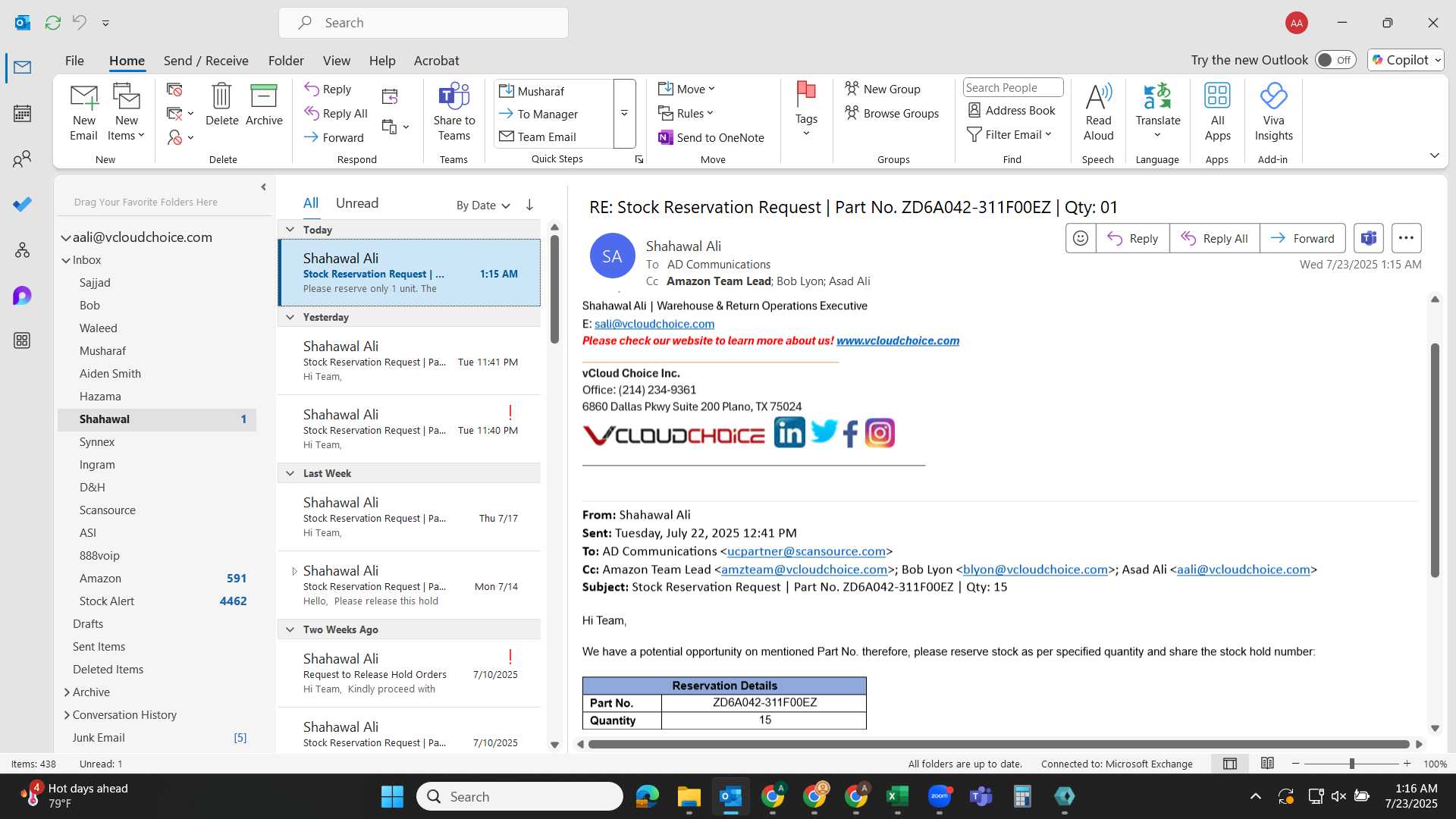This screenshot has width=1456, height=819.
Task: Expand the Quick Steps gallery arrow
Action: point(624,113)
